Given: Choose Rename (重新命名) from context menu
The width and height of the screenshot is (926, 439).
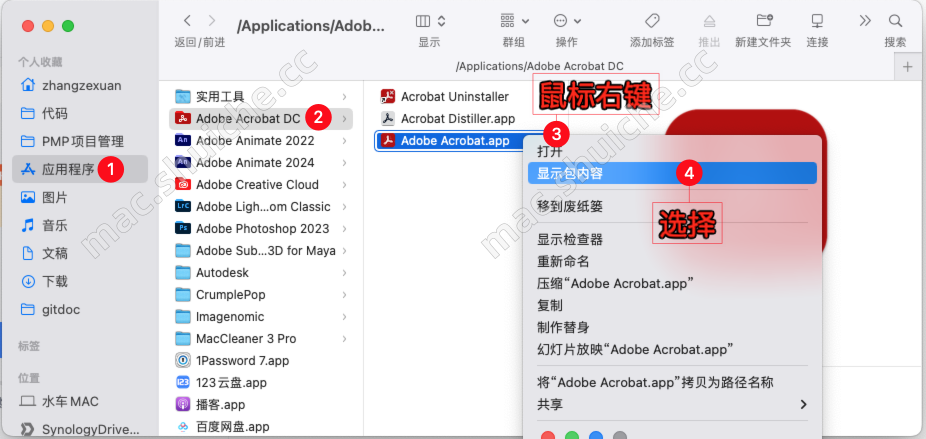Looking at the screenshot, I should [563, 261].
